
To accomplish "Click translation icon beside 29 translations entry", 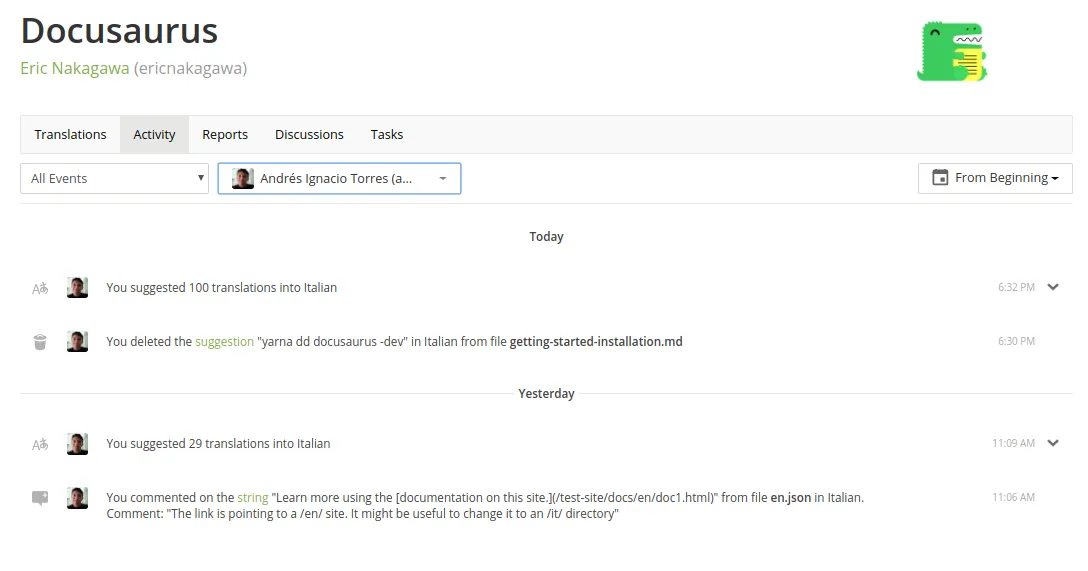I will [40, 444].
